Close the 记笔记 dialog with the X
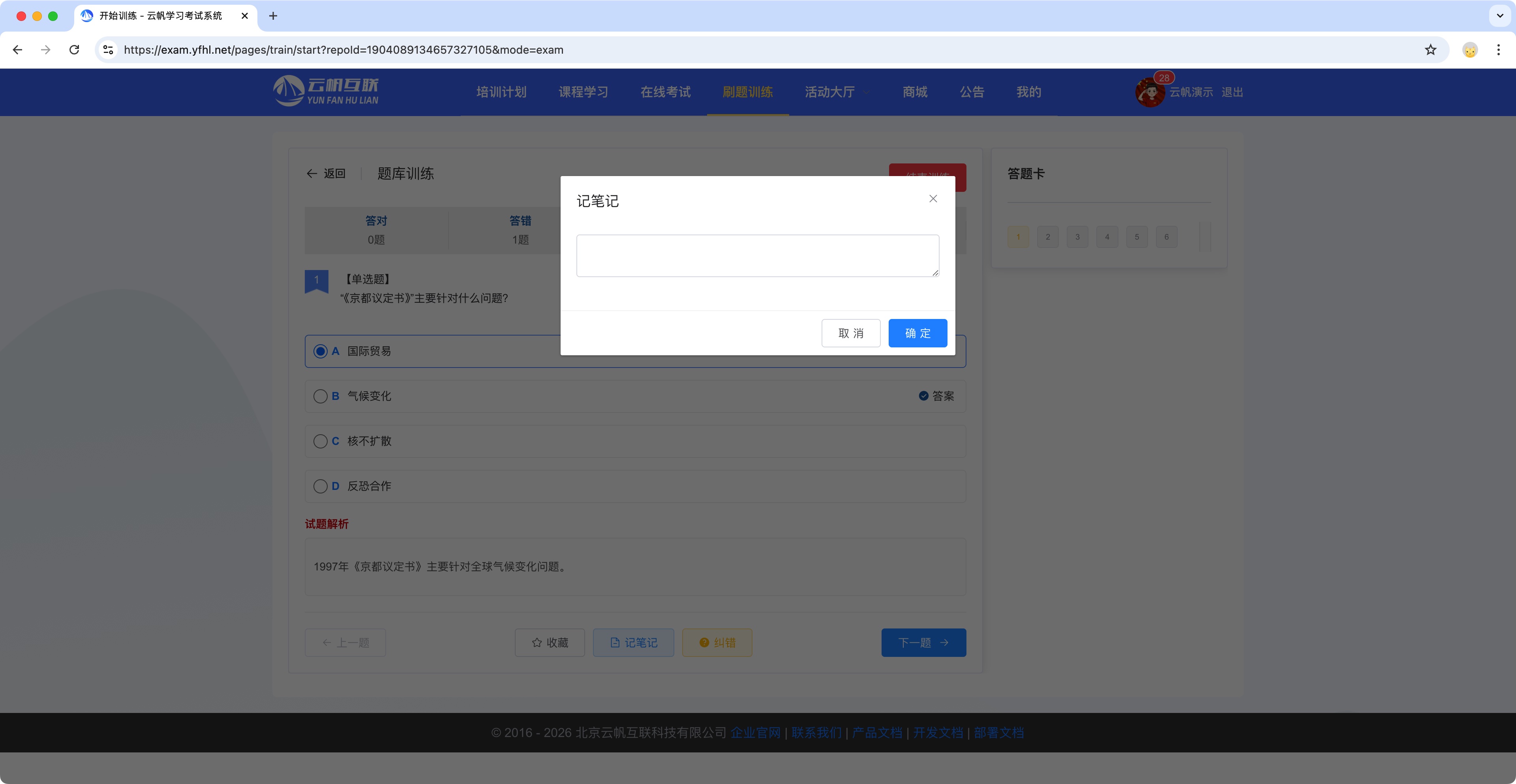The width and height of the screenshot is (1516, 784). coord(933,198)
